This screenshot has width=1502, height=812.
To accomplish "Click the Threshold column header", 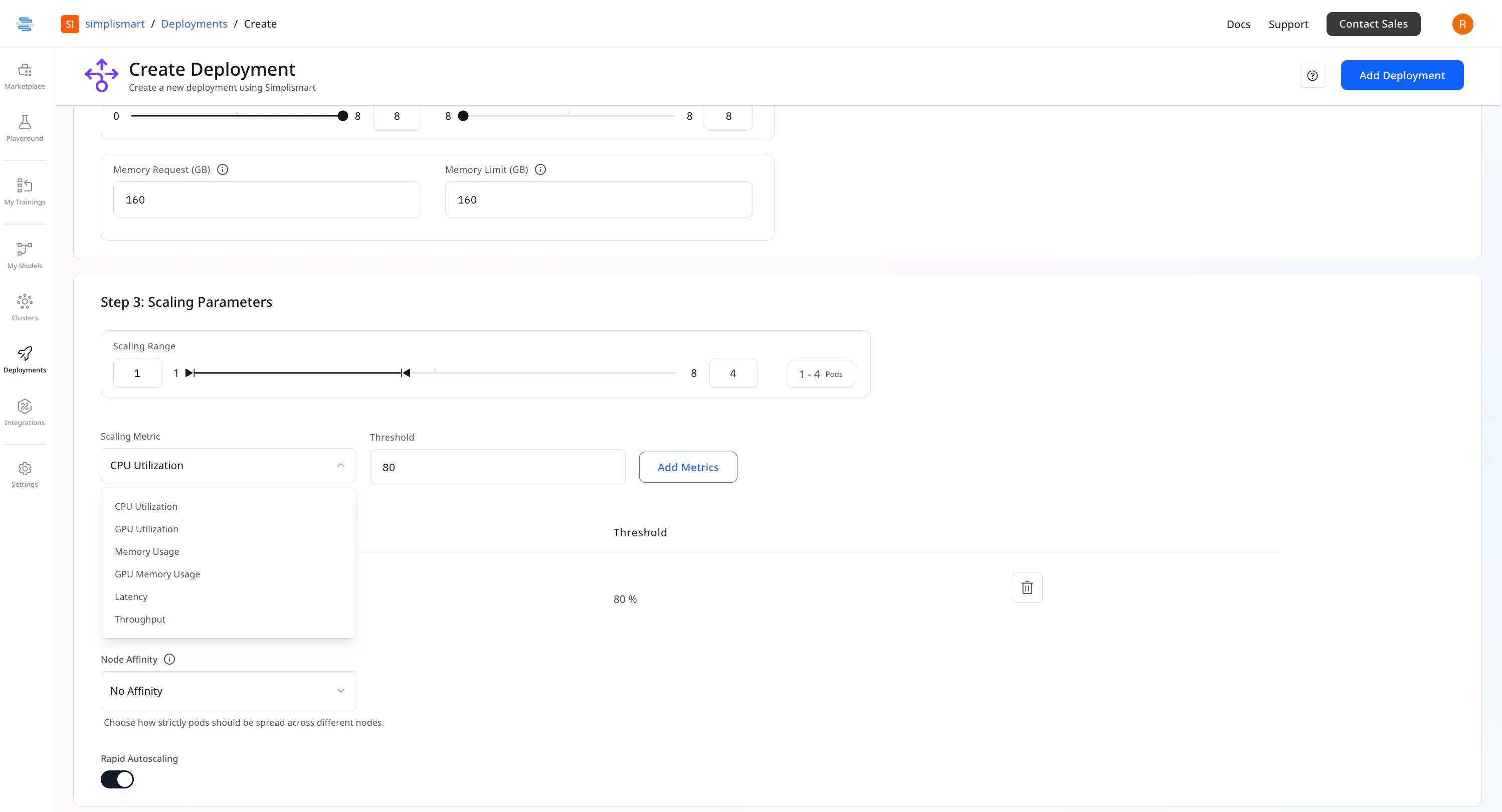I will tap(640, 532).
